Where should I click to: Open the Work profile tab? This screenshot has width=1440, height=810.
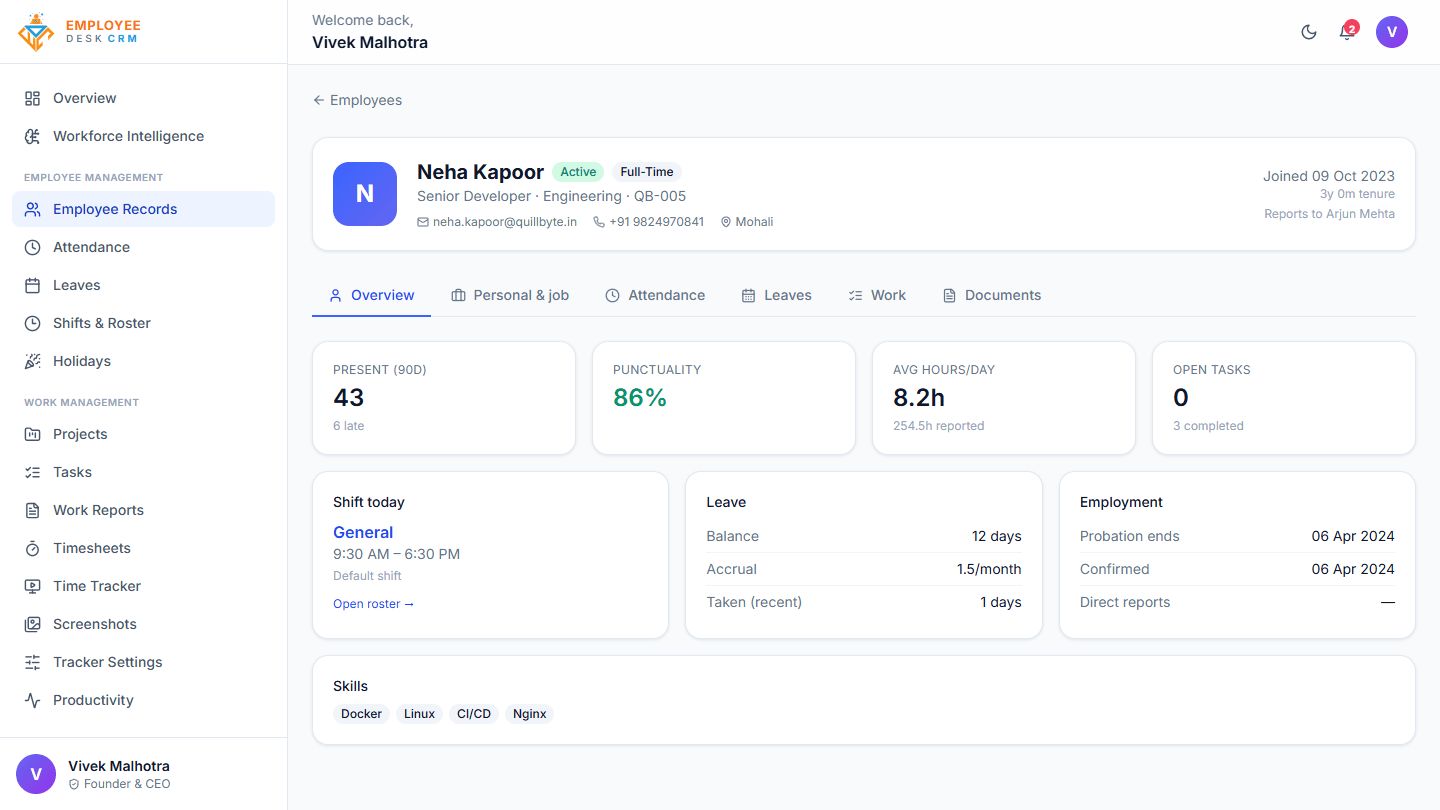[x=877, y=295]
